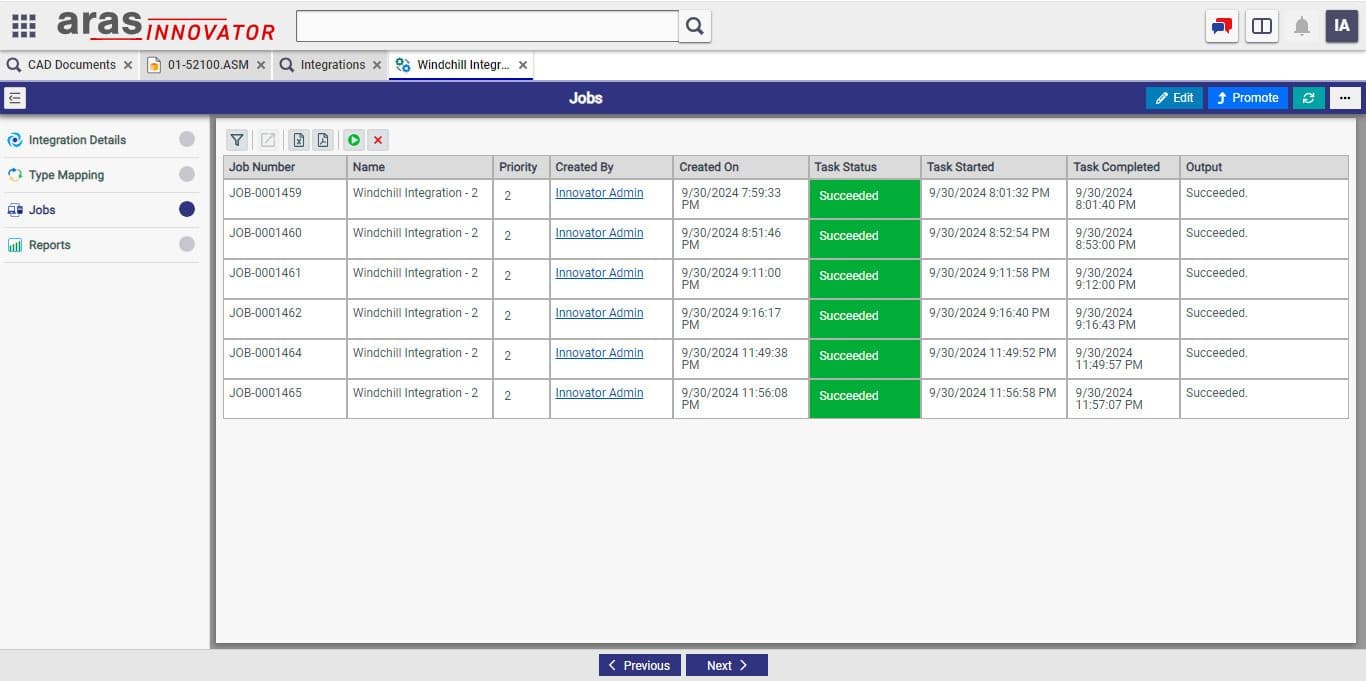The height and width of the screenshot is (681, 1366).
Task: Close the CAD Documents tab
Action: 128,65
